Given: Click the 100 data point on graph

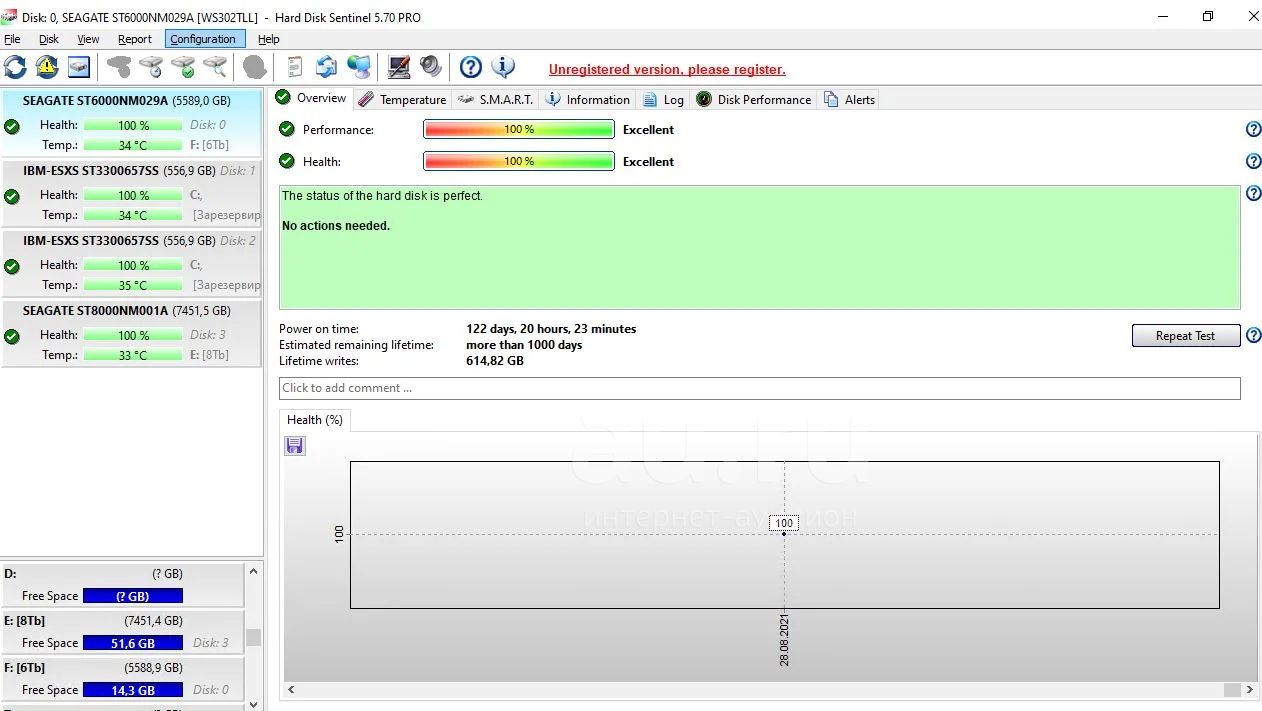Looking at the screenshot, I should pyautogui.click(x=784, y=533).
